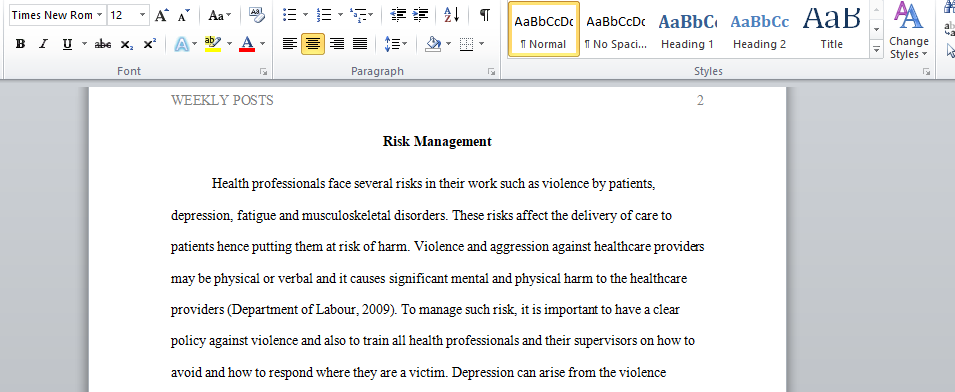Open the font size combo box

[x=128, y=15]
